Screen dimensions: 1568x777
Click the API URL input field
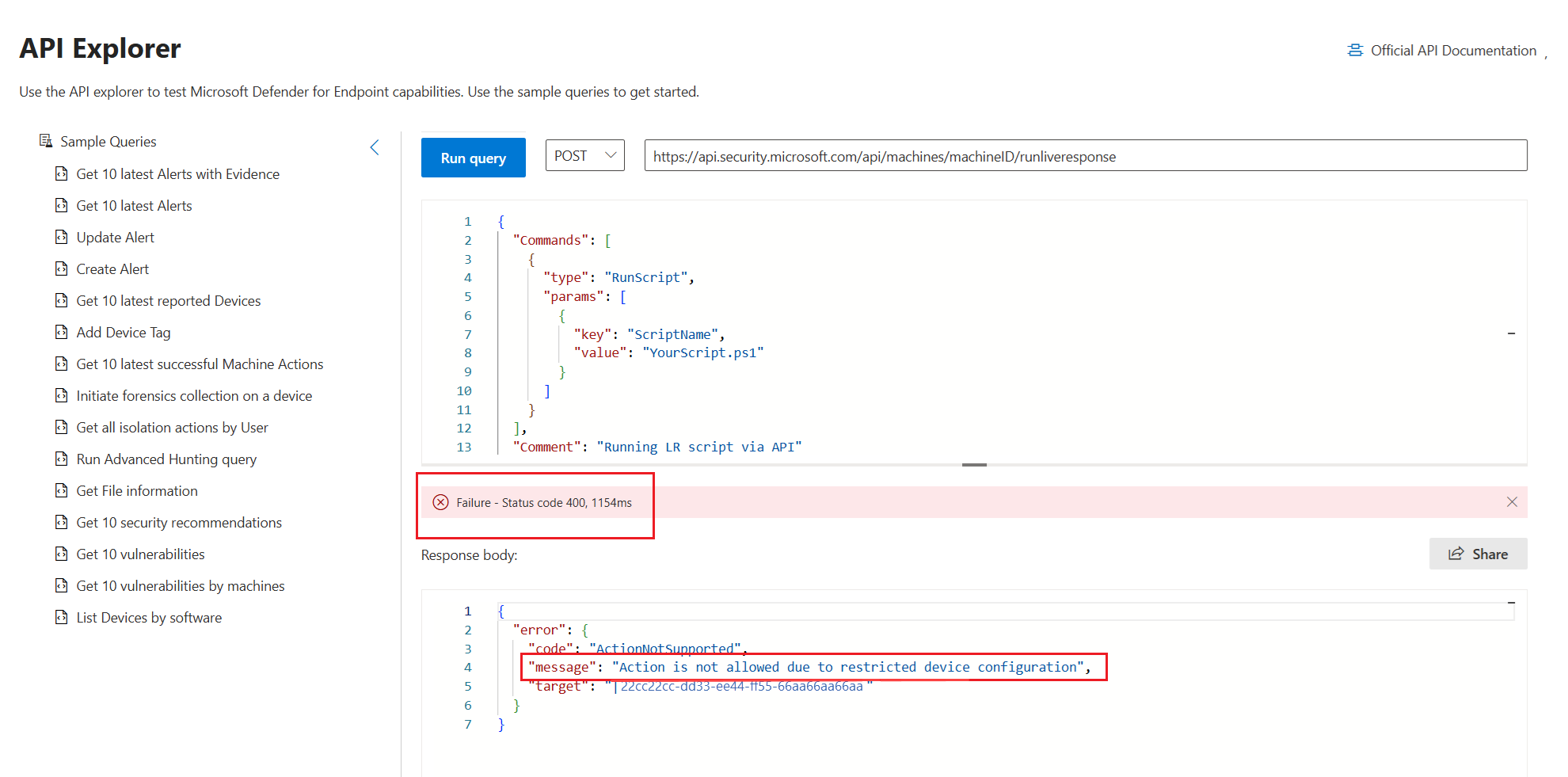[1085, 156]
